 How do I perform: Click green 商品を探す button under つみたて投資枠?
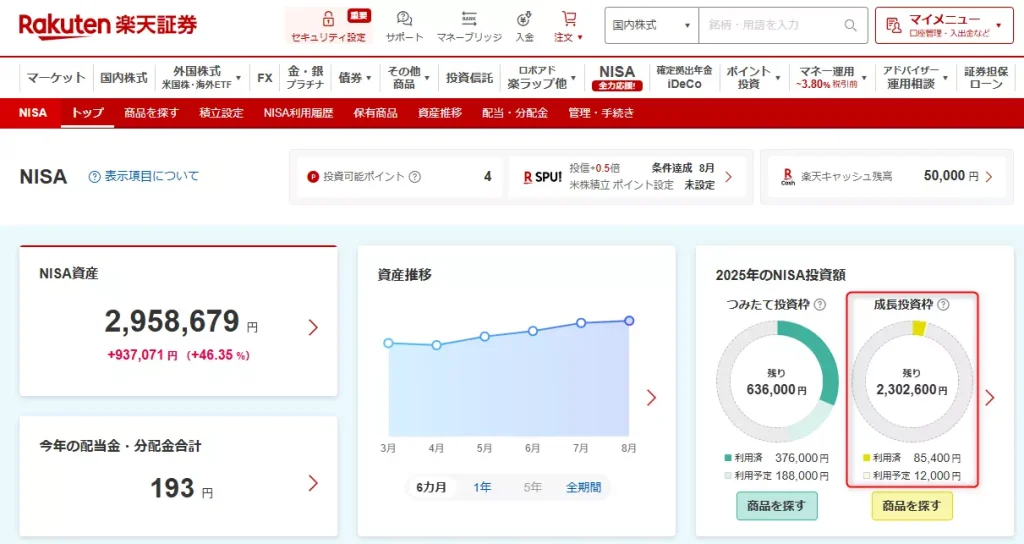click(x=776, y=506)
